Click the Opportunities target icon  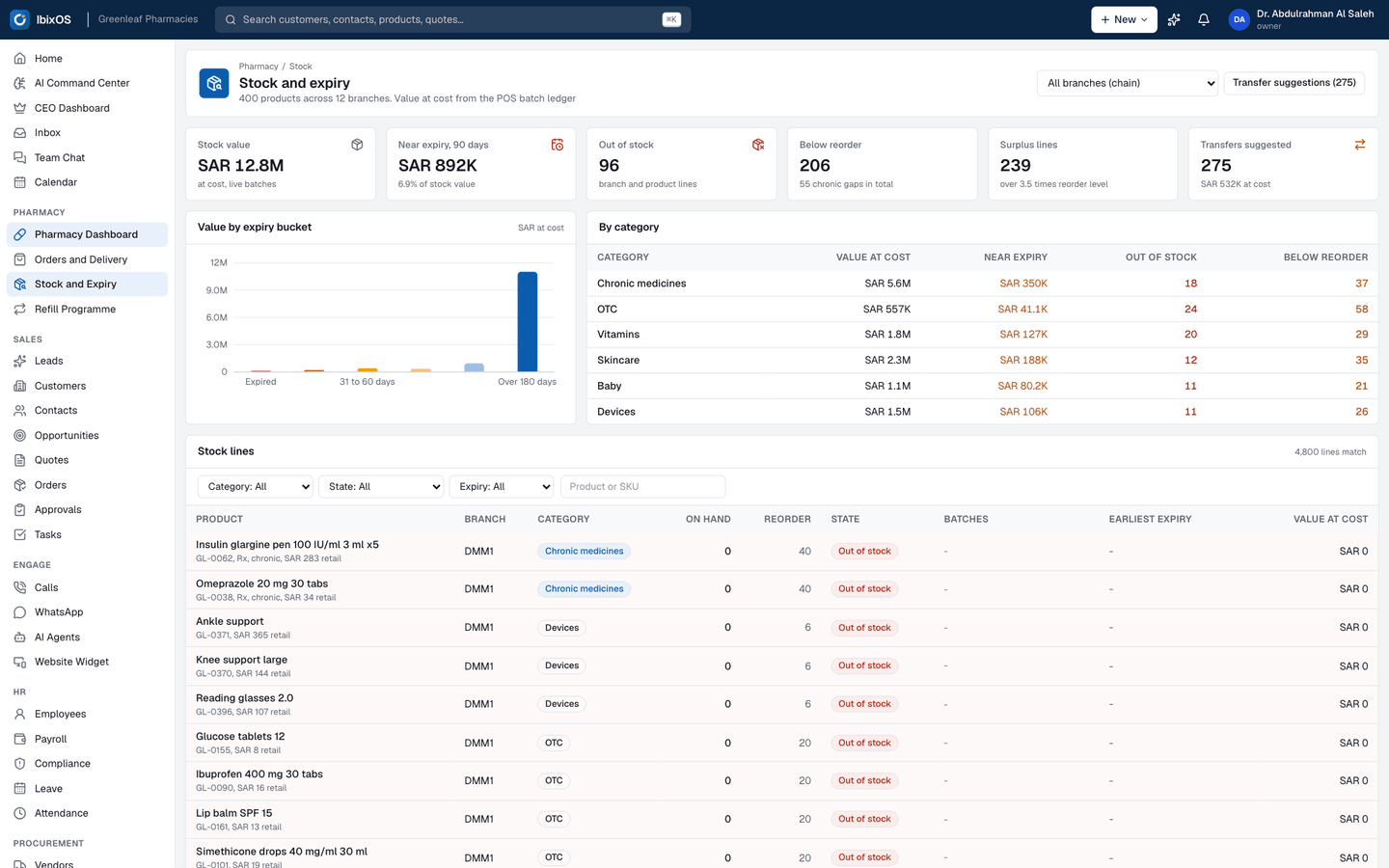pos(19,436)
